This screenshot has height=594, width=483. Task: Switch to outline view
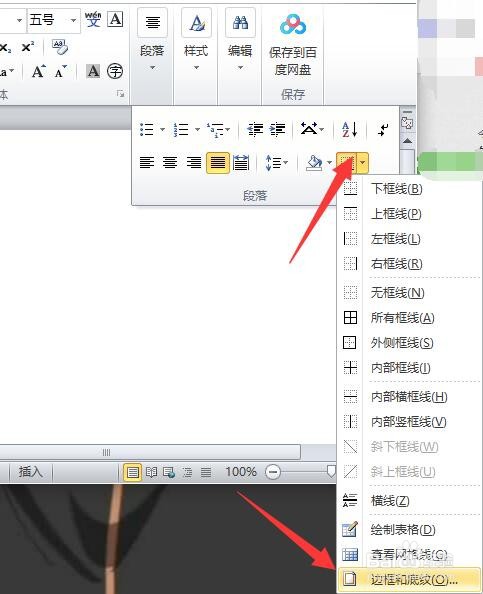pyautogui.click(x=187, y=472)
